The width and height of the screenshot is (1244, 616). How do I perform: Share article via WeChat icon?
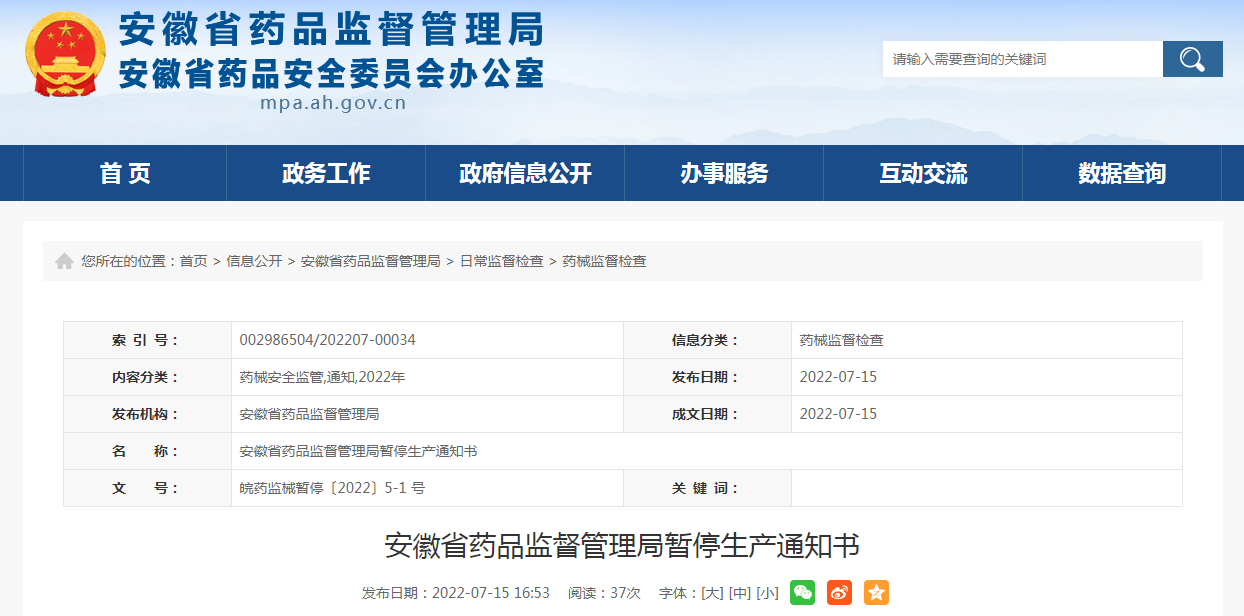pos(802,592)
